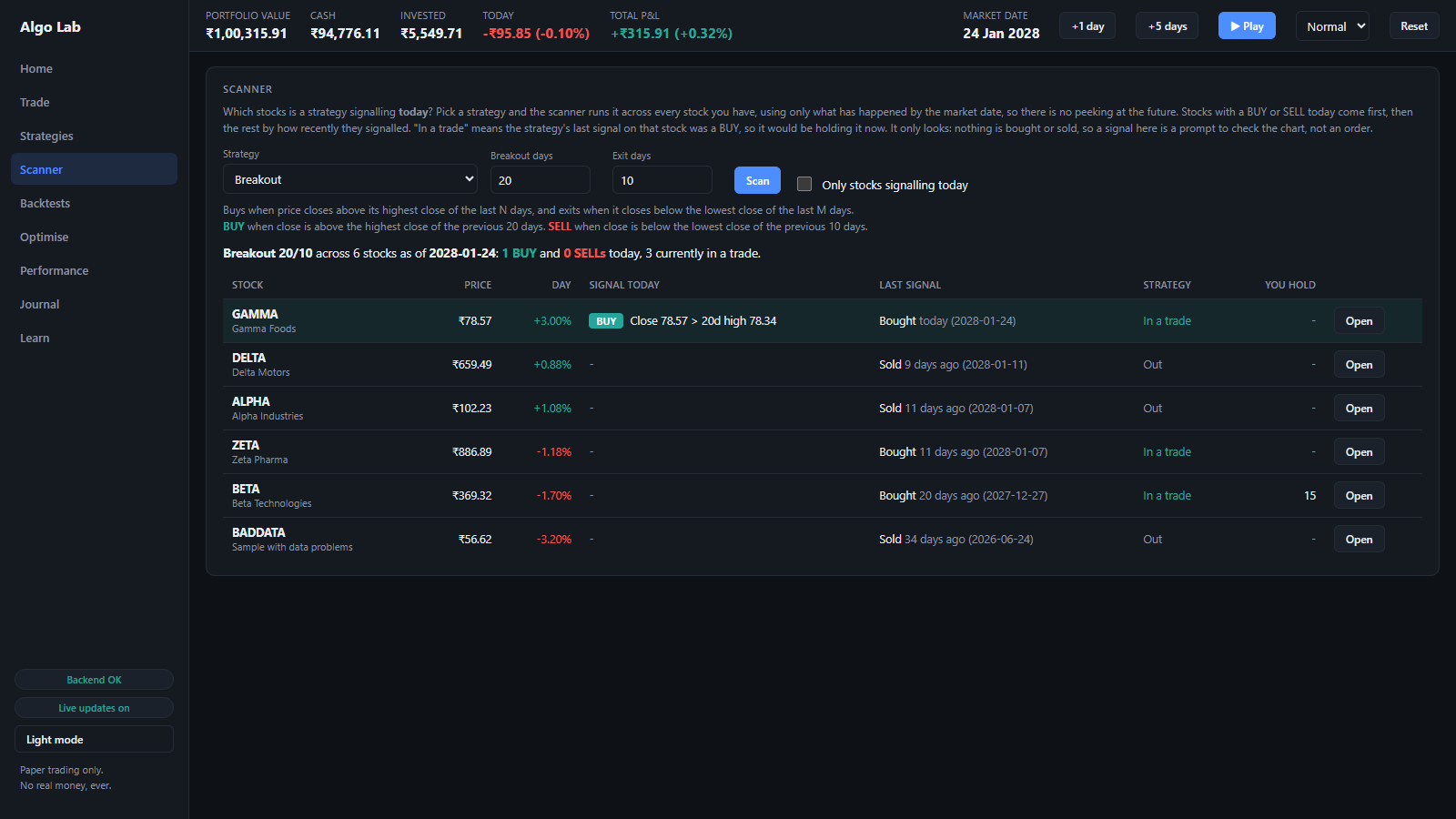Go to Home in the sidebar

point(94,68)
